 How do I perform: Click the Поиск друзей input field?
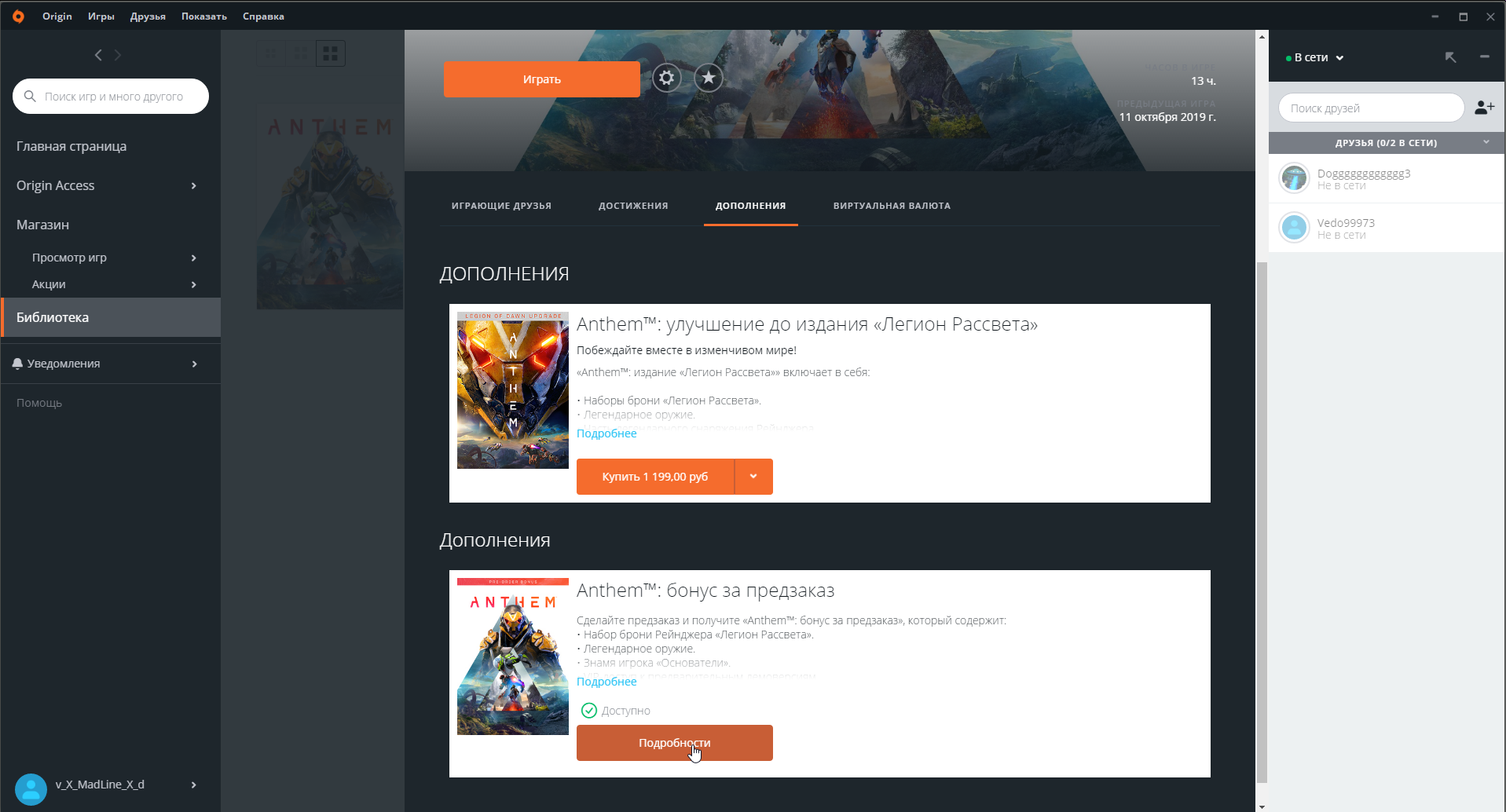[1371, 108]
